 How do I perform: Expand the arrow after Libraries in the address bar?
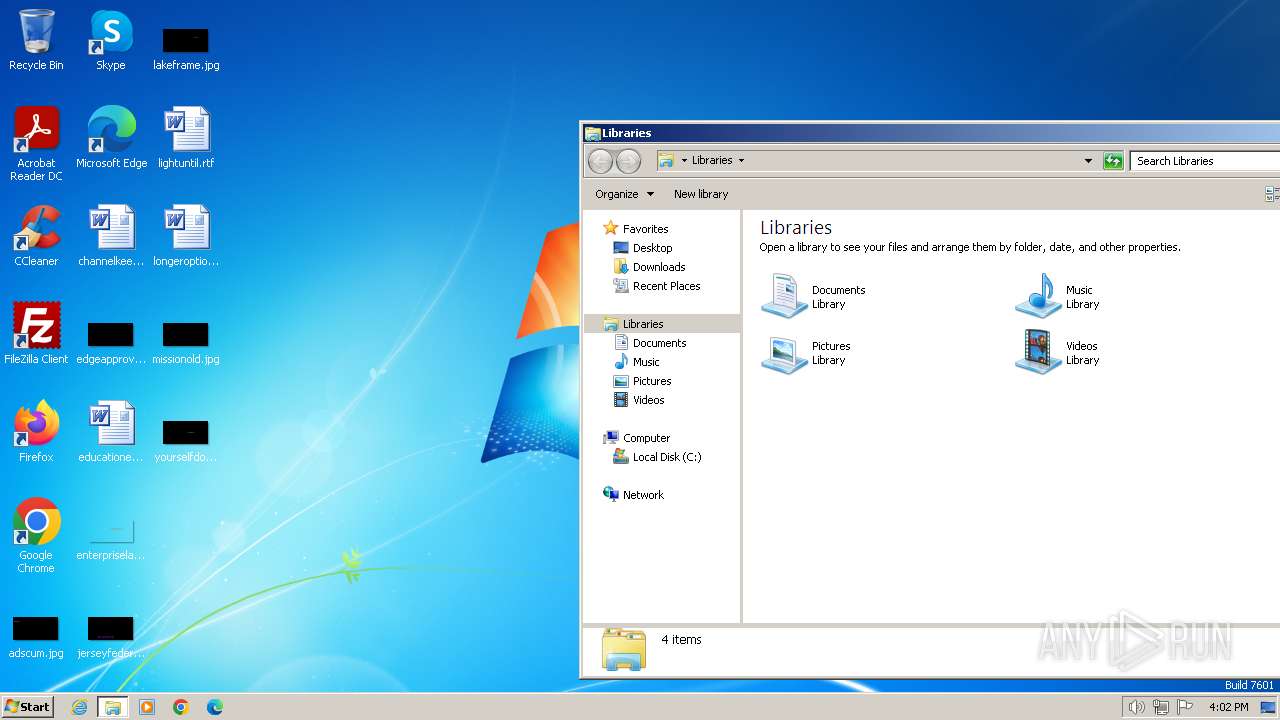[741, 161]
